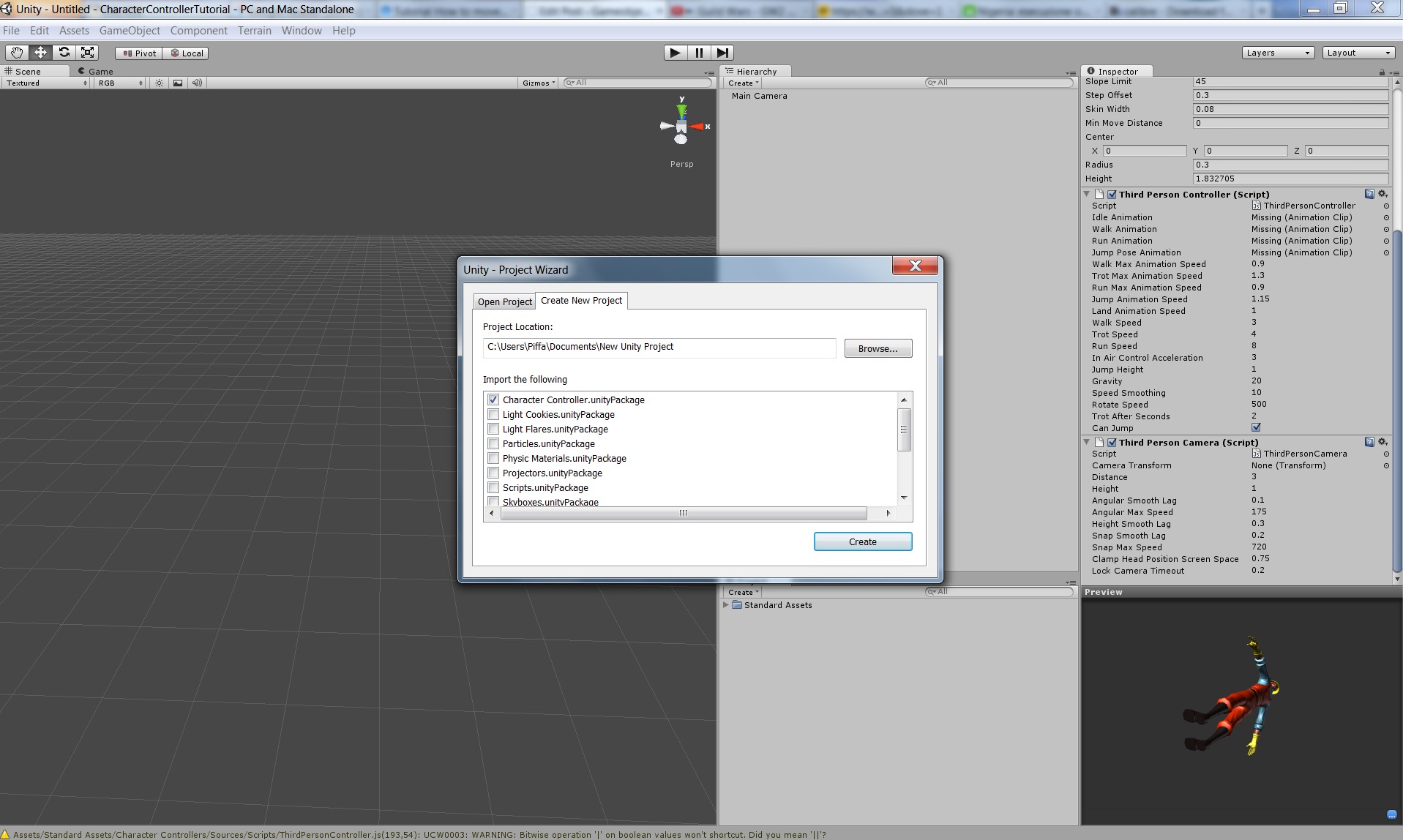The height and width of the screenshot is (840, 1403).
Task: Click inside the Project Location text field
Action: point(657,348)
